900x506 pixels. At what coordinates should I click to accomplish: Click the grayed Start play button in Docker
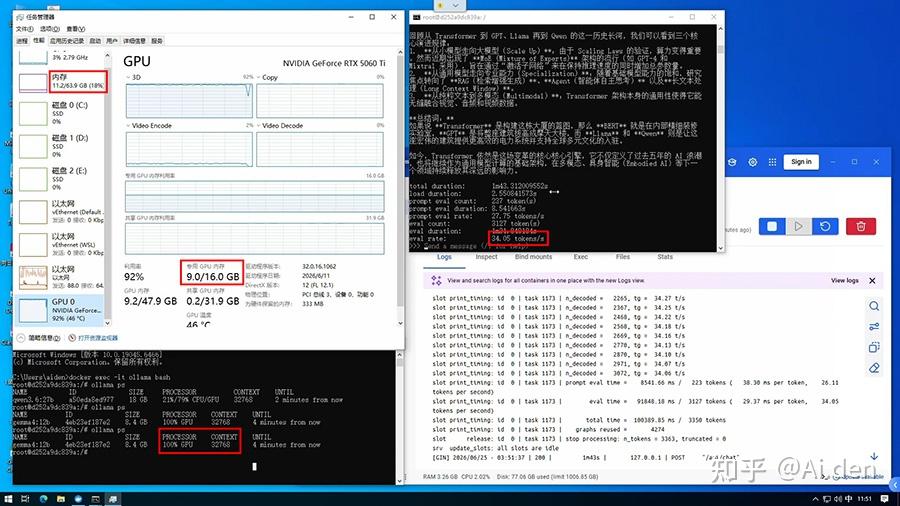tap(798, 226)
